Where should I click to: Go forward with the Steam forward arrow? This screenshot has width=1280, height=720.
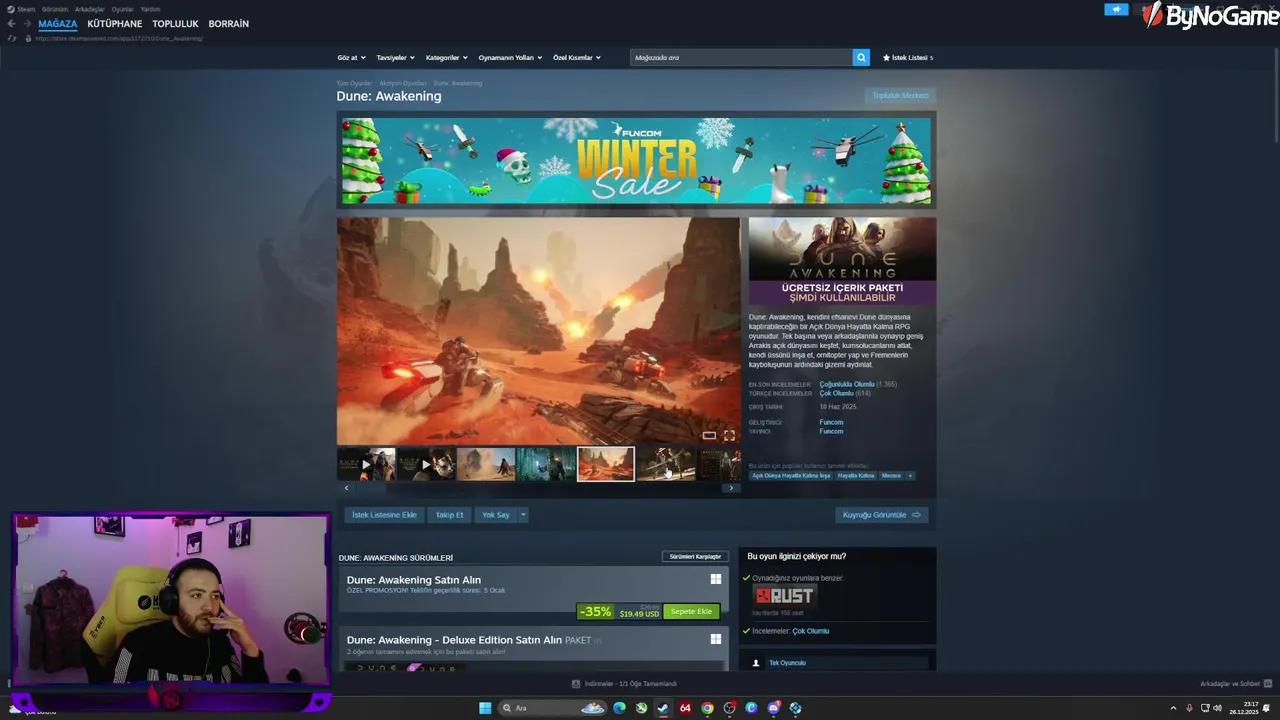(x=27, y=24)
